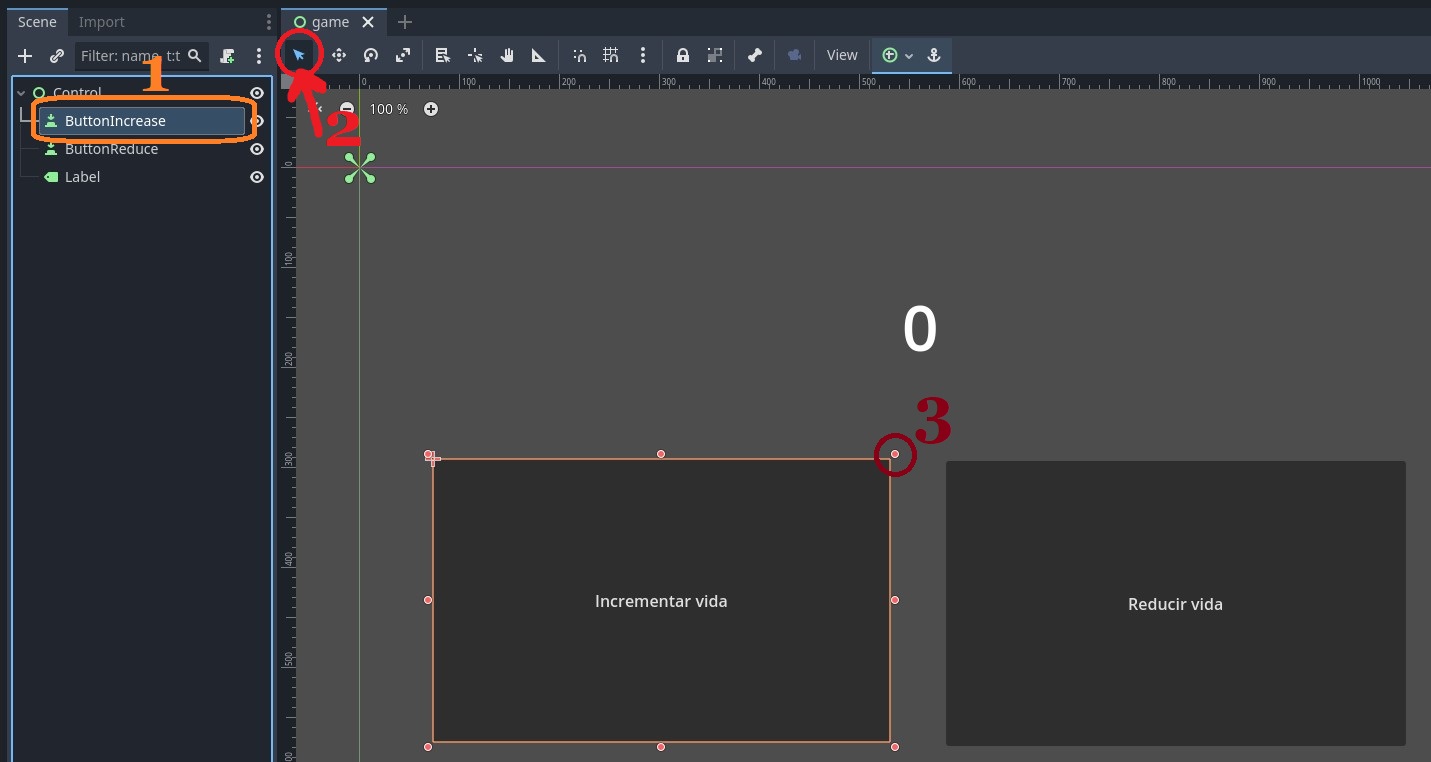This screenshot has height=762, width=1431.
Task: Click the skeleton bone options icon
Action: 755,56
